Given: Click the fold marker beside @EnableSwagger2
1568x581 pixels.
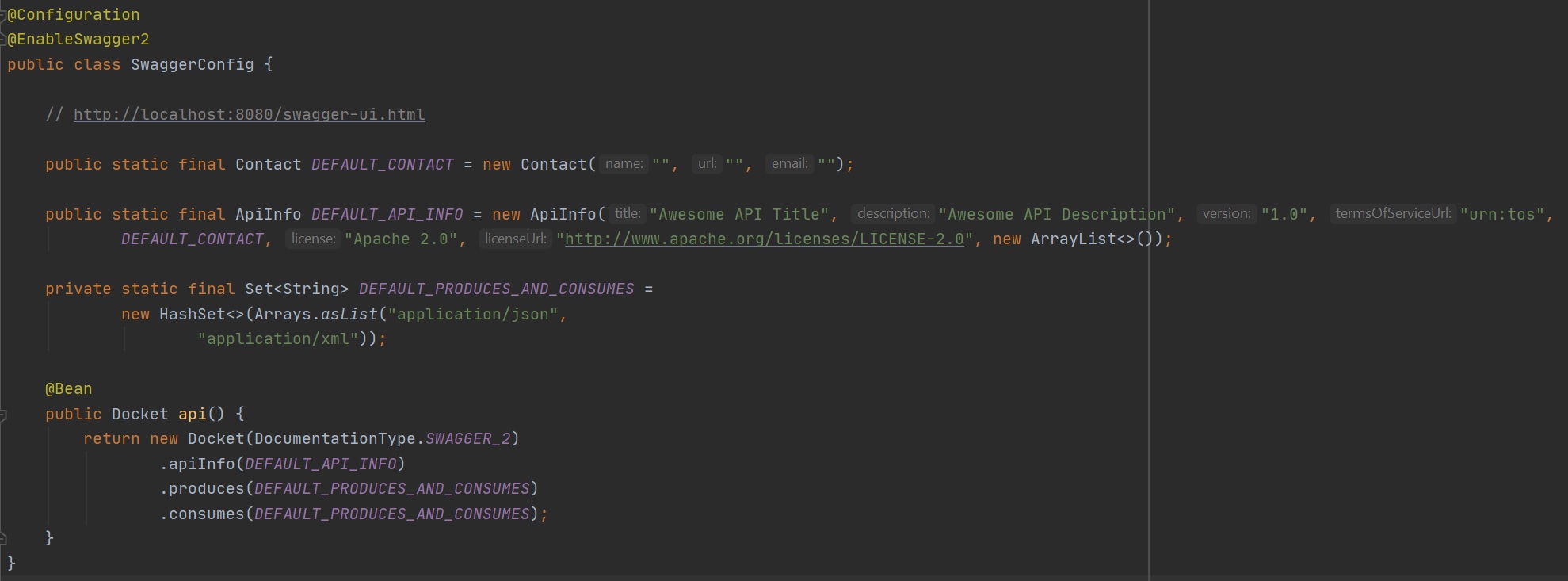Looking at the screenshot, I should click(x=3, y=40).
